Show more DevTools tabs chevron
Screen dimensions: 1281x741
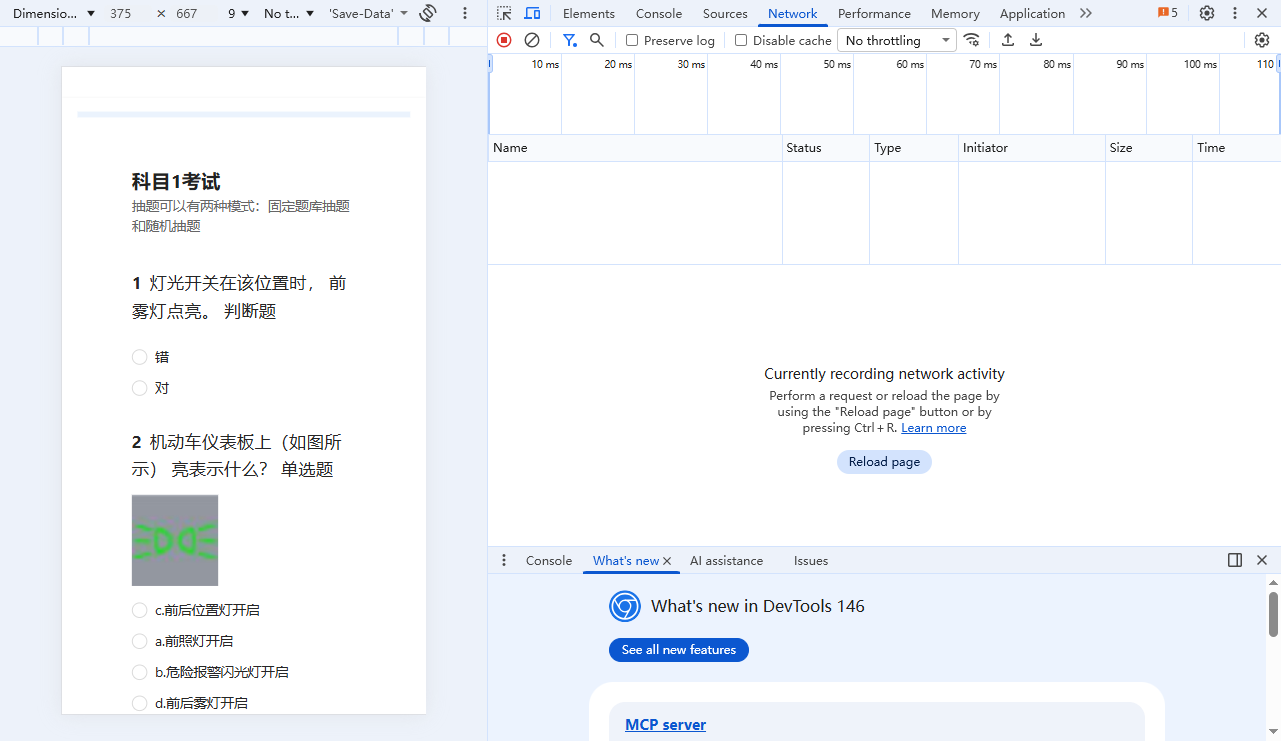click(x=1086, y=13)
